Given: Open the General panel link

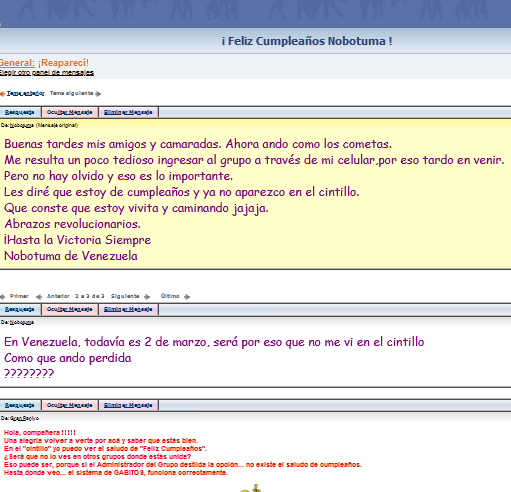Looking at the screenshot, I should click(x=17, y=63).
